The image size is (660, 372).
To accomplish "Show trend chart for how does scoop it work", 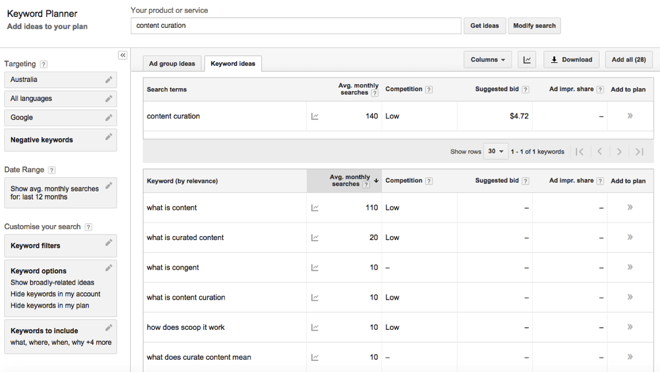I will (314, 327).
